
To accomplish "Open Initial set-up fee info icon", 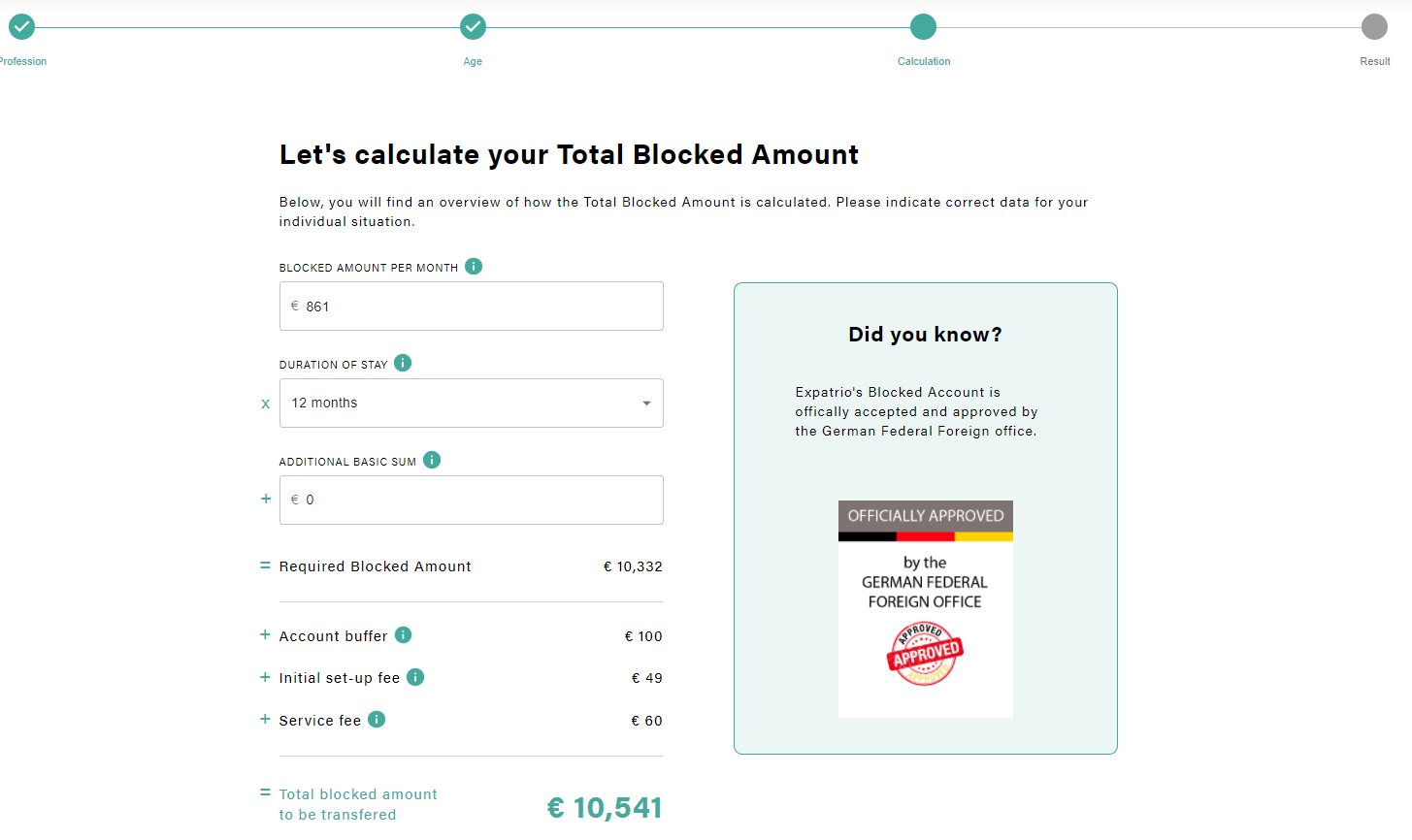I will pyautogui.click(x=415, y=677).
